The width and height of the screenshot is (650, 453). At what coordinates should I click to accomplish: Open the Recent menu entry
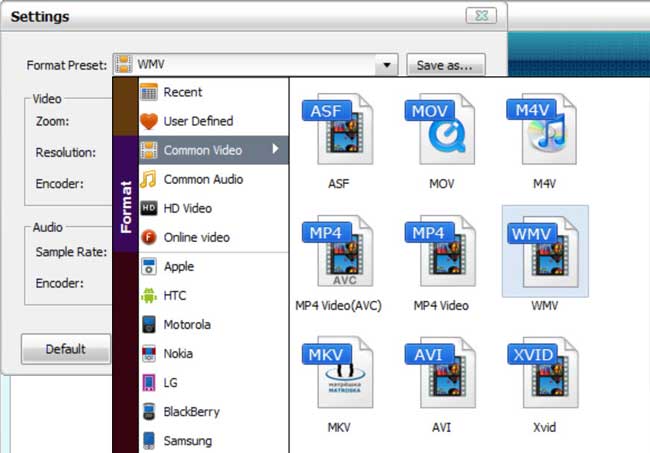(x=213, y=92)
